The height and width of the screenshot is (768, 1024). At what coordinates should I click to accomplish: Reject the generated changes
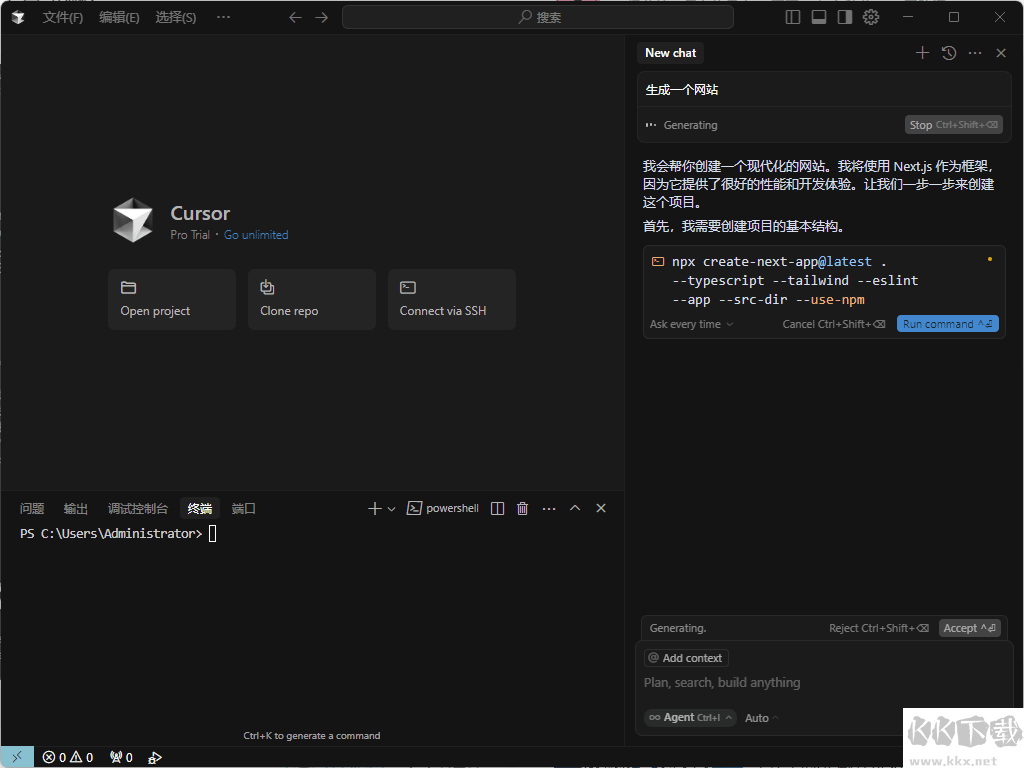879,628
